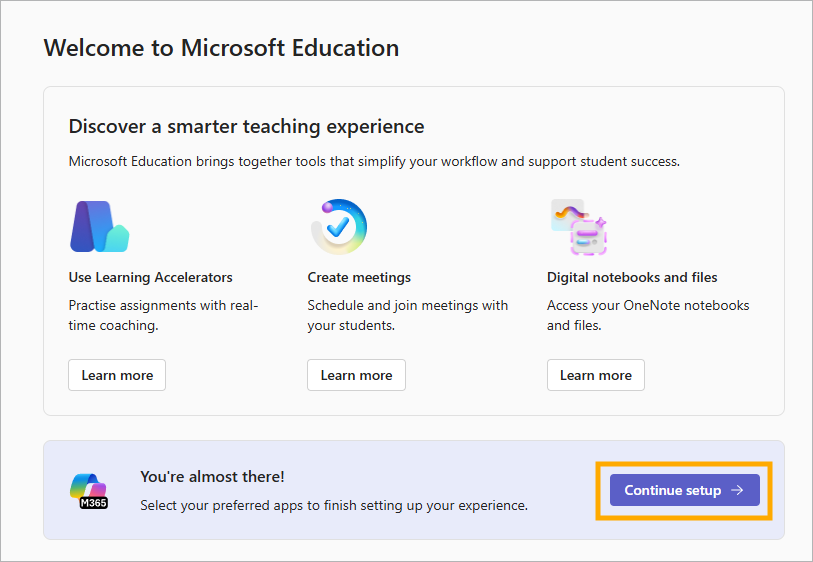The height and width of the screenshot is (562, 813).
Task: Click the You're almost there! heading
Action: (x=212, y=476)
